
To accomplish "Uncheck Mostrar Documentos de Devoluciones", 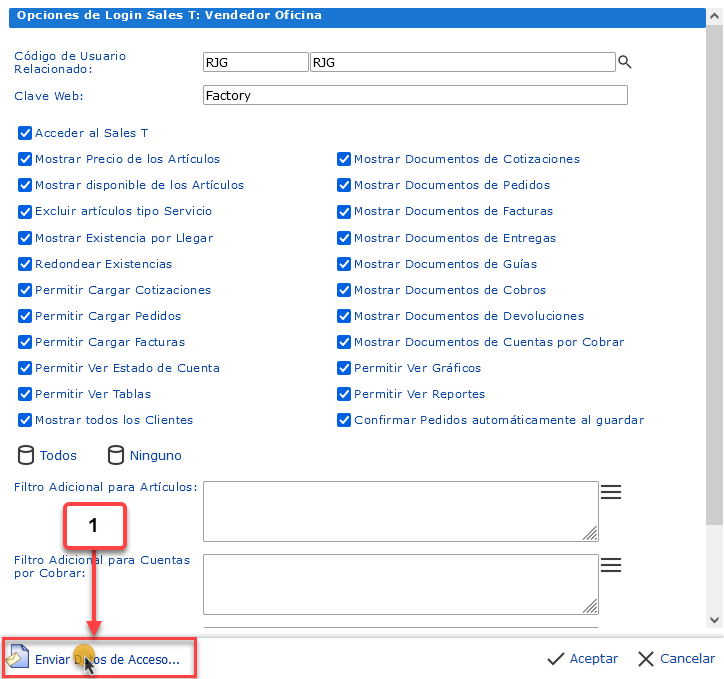I will point(344,316).
